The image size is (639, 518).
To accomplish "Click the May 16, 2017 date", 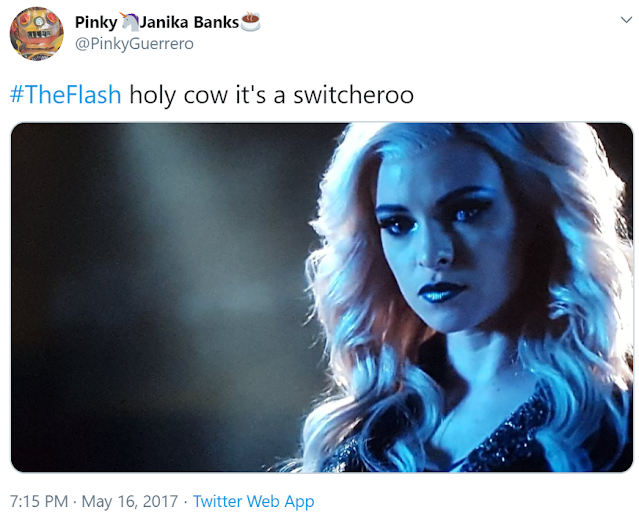I will [x=130, y=501].
